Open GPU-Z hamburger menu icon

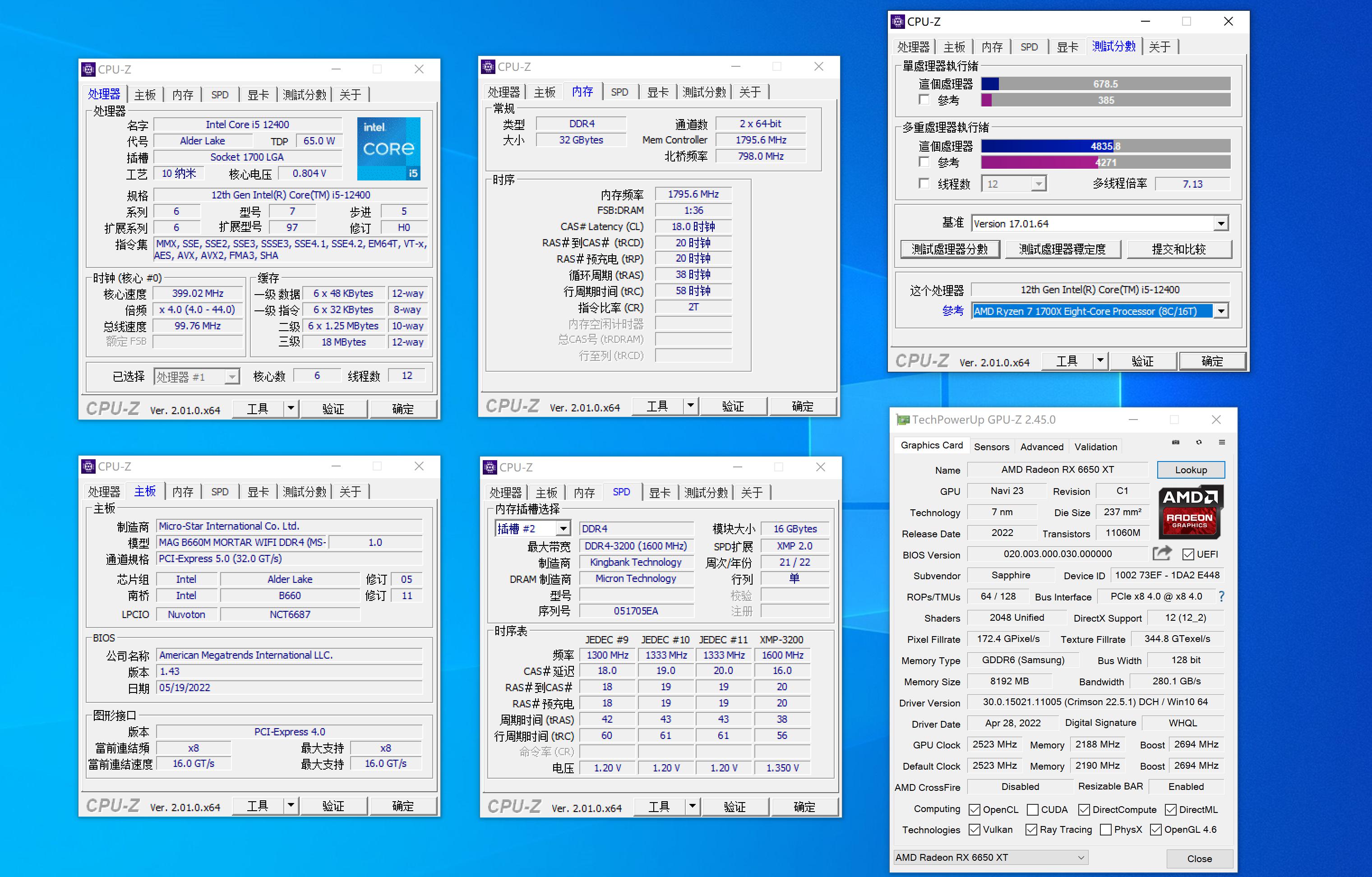tap(1222, 443)
